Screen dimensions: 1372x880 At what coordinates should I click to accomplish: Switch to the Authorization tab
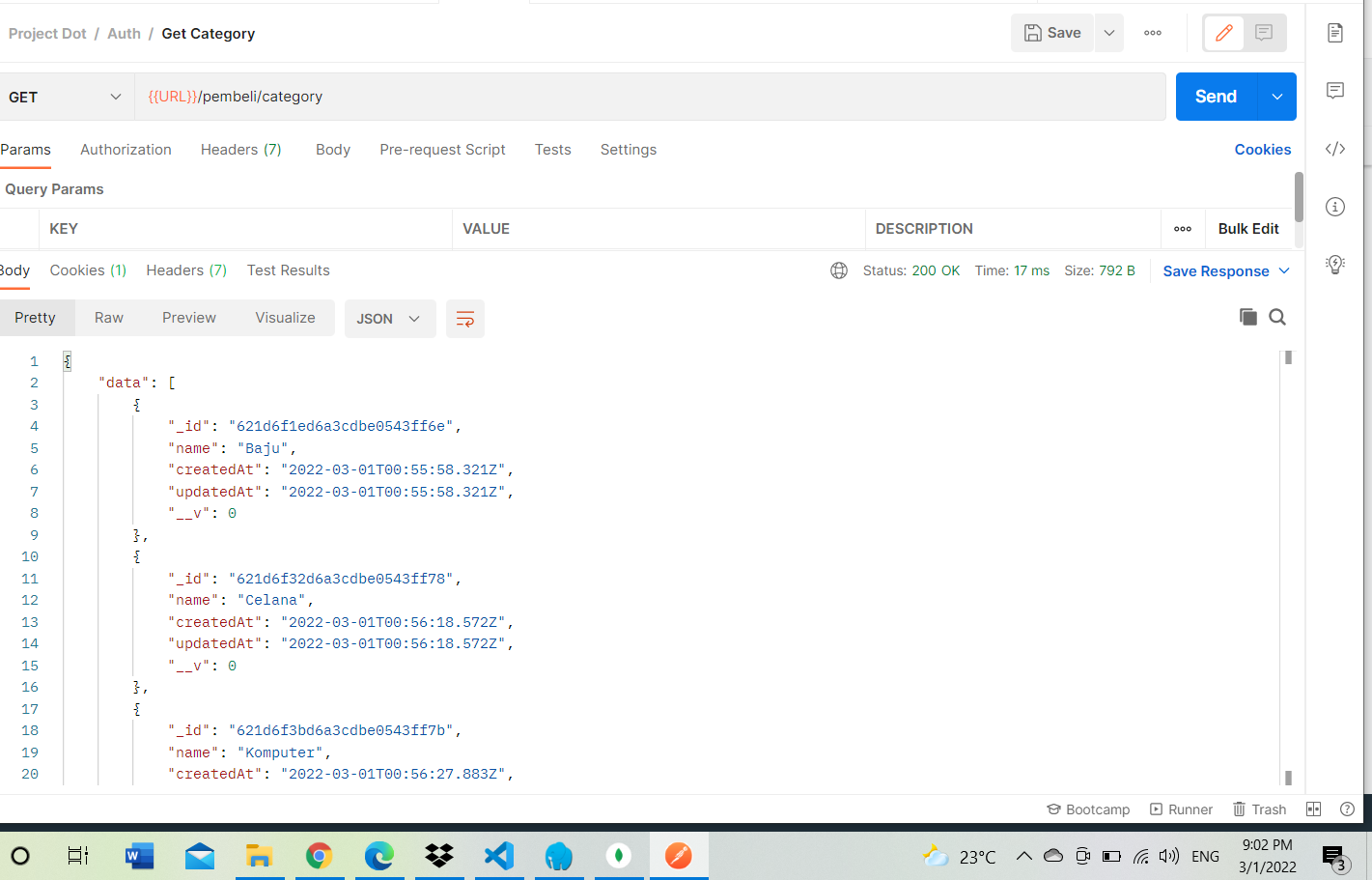[x=126, y=150]
